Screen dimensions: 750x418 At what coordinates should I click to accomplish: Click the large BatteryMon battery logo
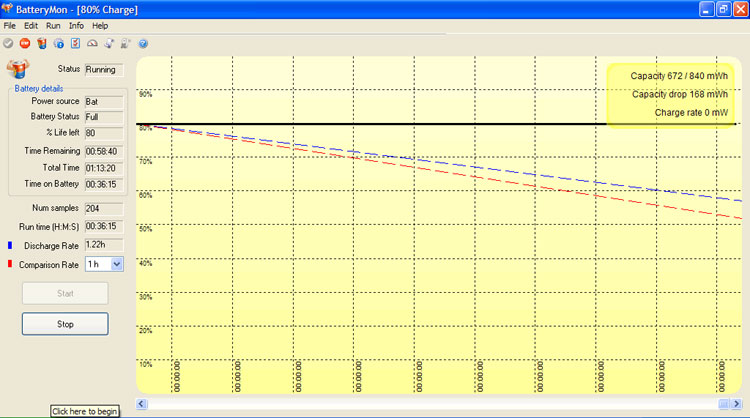coord(18,69)
